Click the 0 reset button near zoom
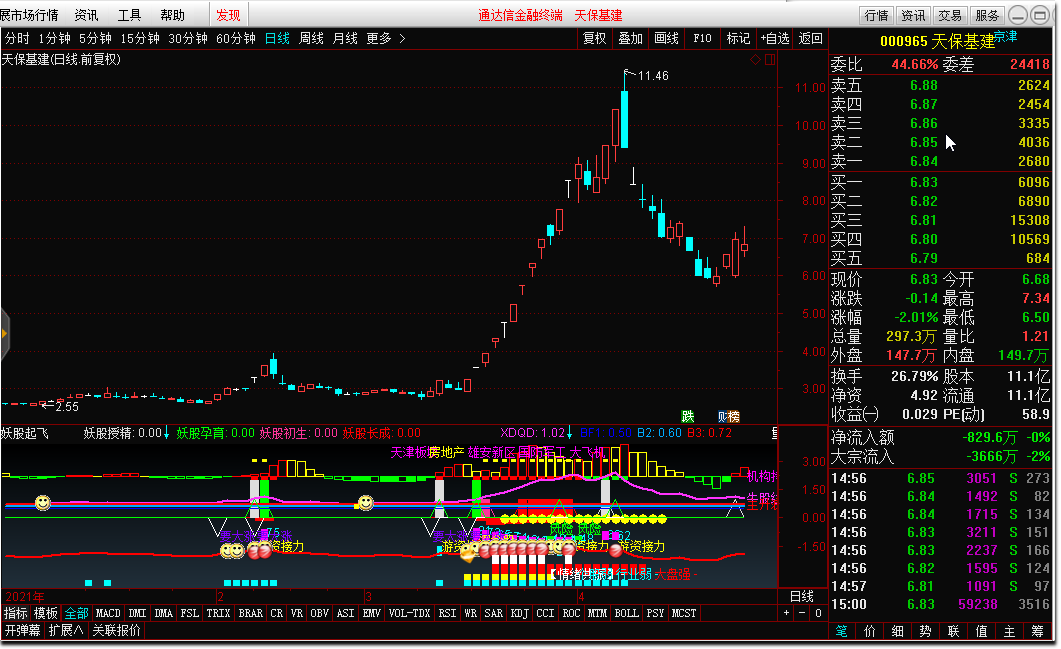The width and height of the screenshot is (1061, 649). point(817,613)
